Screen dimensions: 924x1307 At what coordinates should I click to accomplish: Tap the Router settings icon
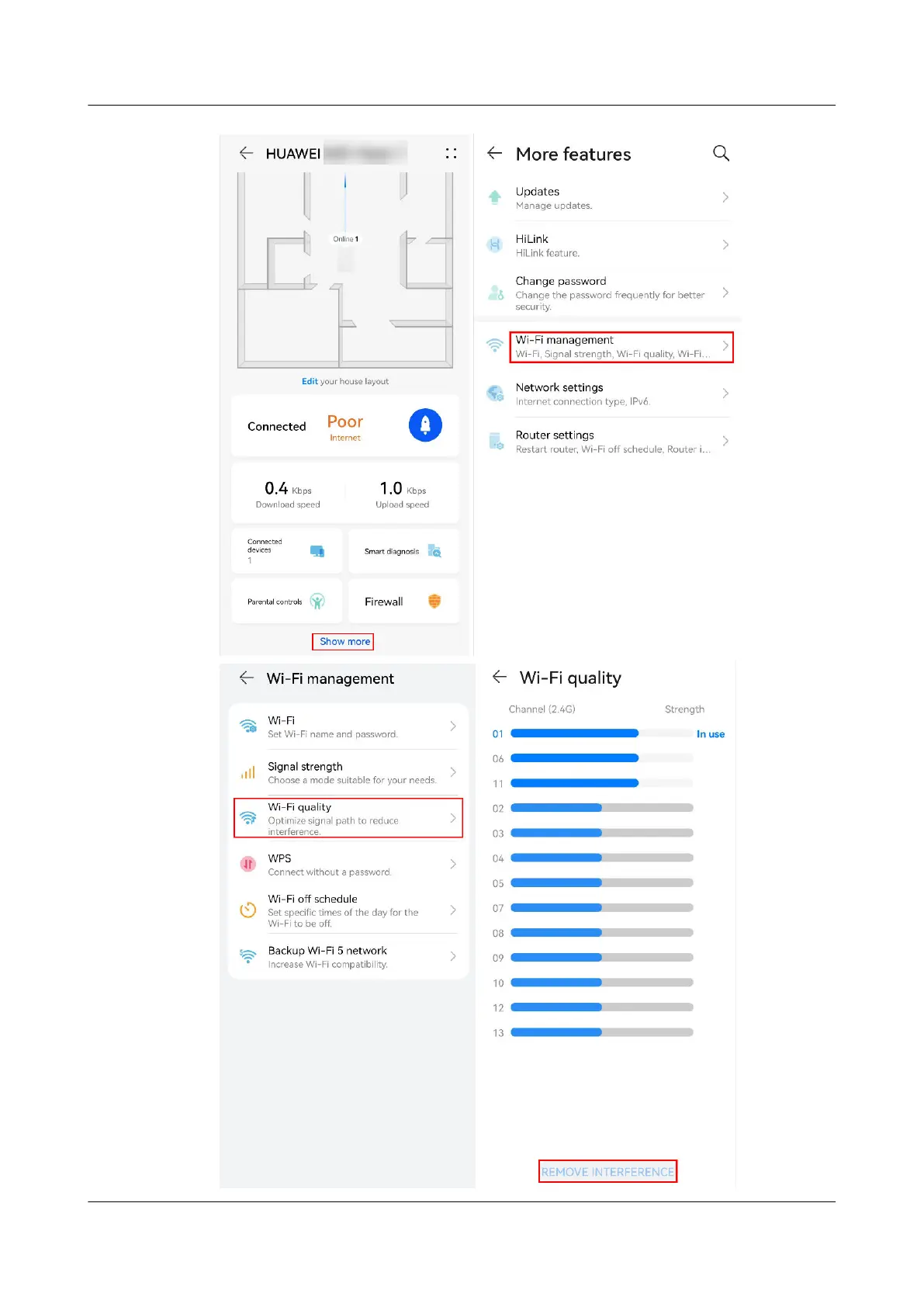coord(496,441)
